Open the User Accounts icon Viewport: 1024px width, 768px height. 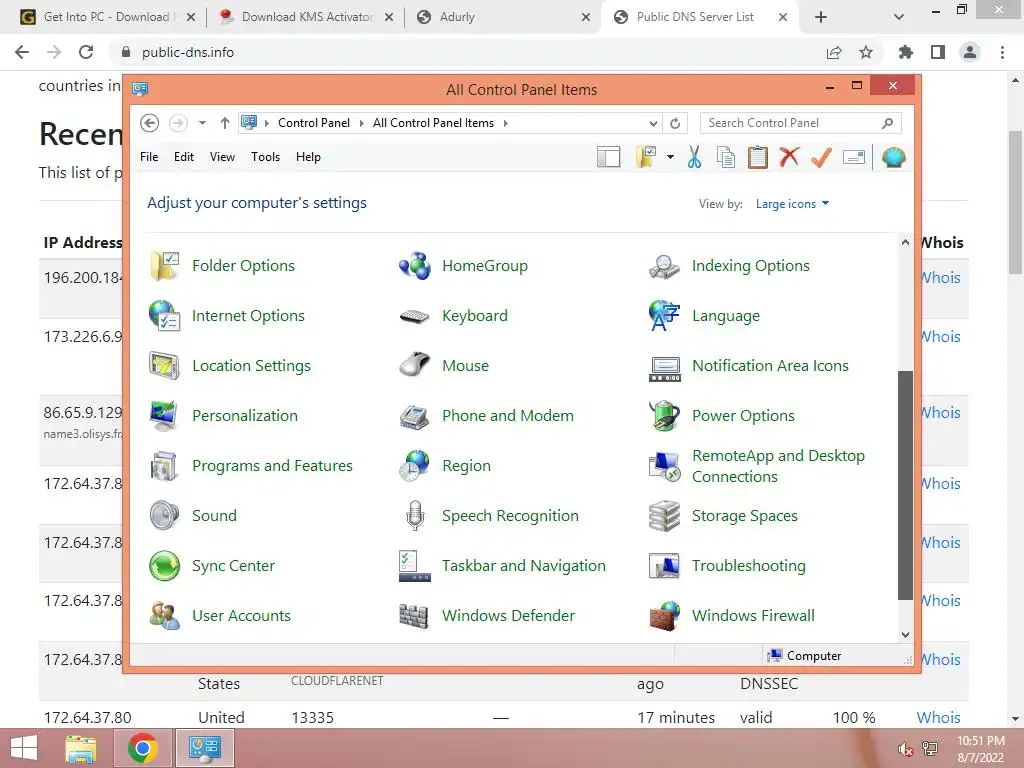165,616
